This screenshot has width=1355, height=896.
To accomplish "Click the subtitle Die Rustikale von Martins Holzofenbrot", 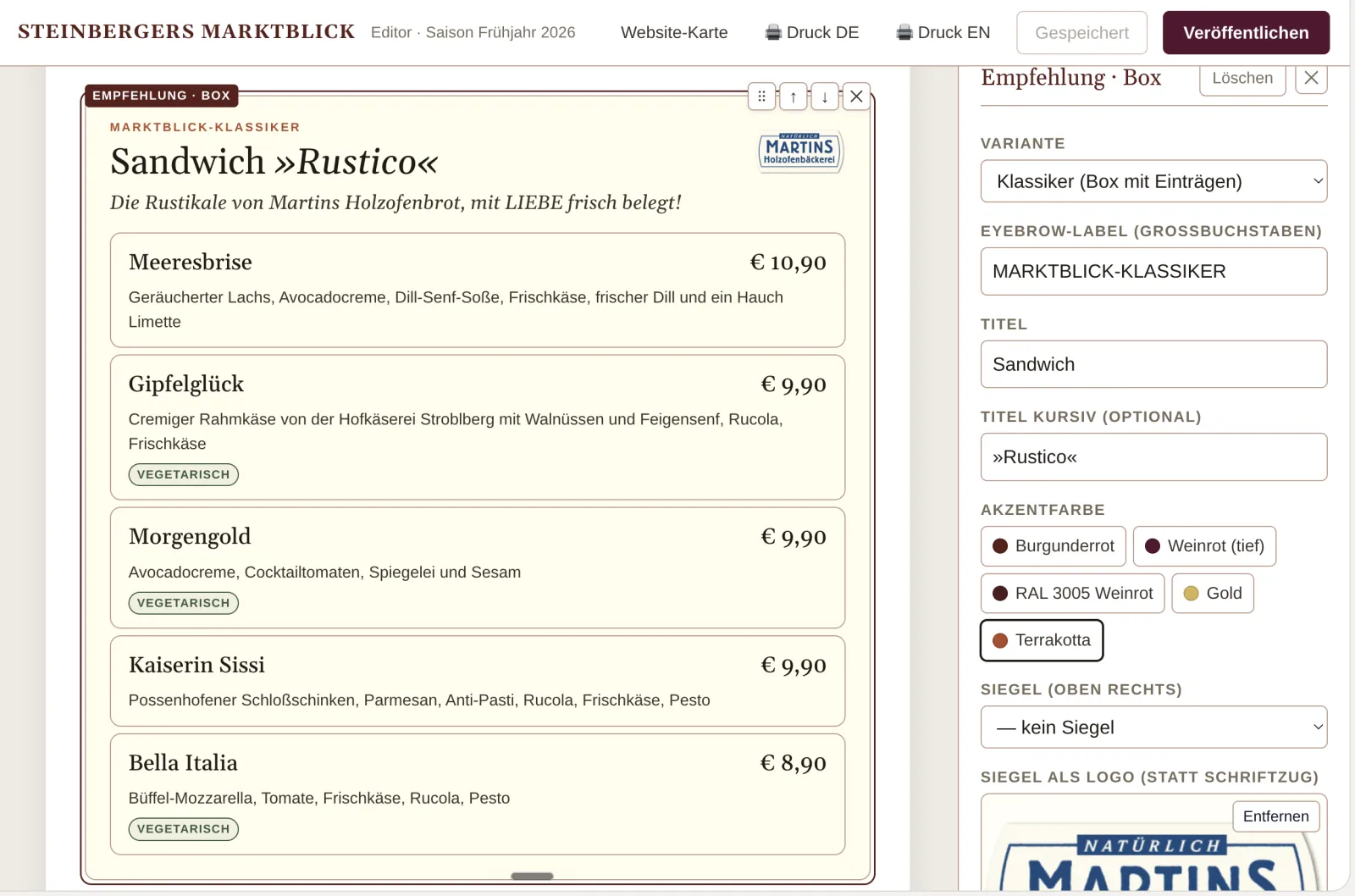I will coord(395,202).
